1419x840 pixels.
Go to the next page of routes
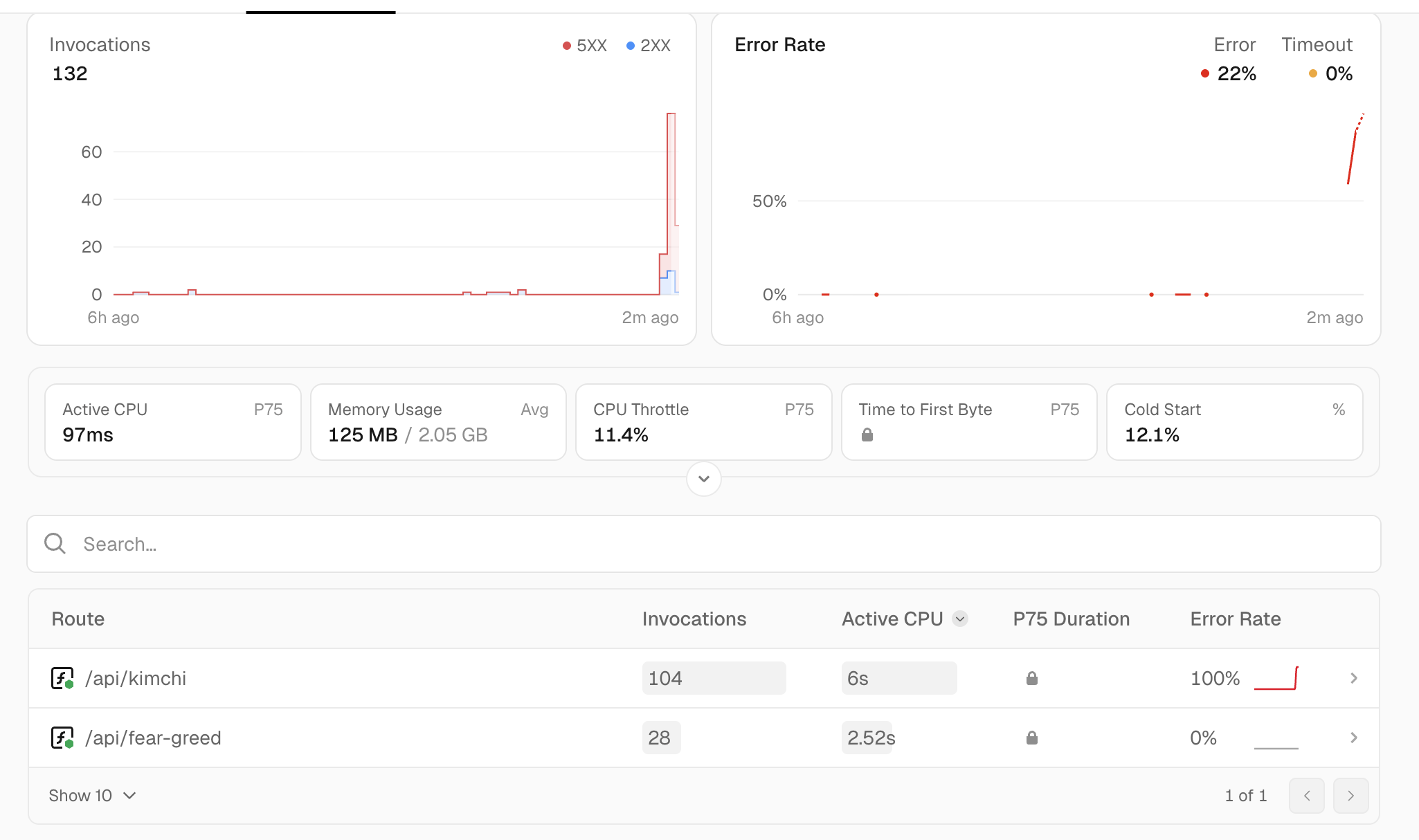[1350, 796]
